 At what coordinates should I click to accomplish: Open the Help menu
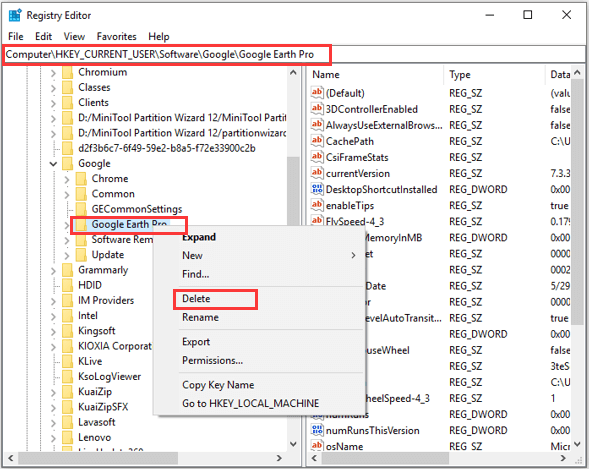[x=159, y=36]
